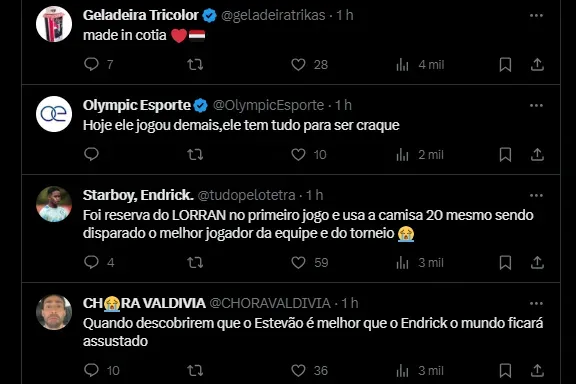The image size is (576, 384).
Task: View analytics of Starboy, Endrick. tweet
Action: pyautogui.click(x=403, y=262)
